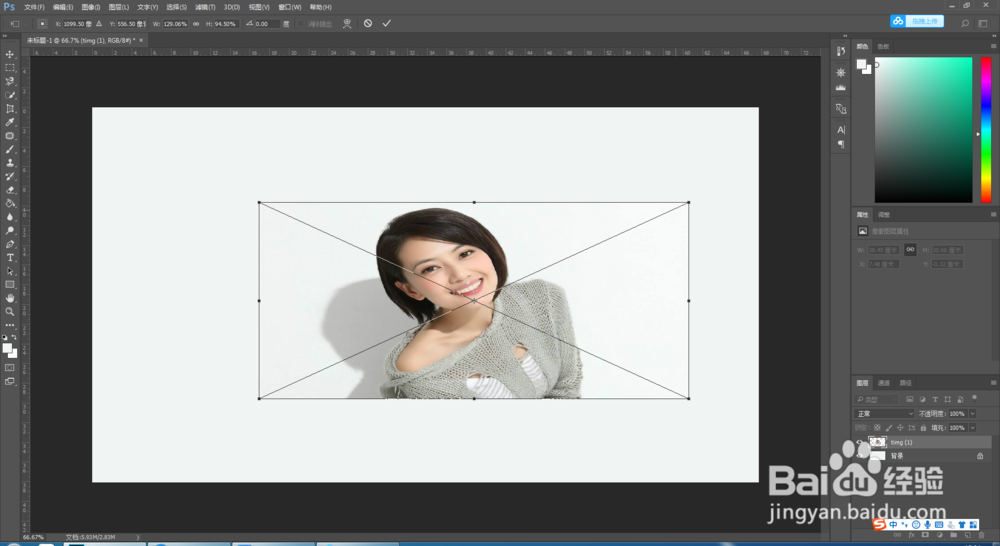Click in the color picker gradient field

tap(923, 129)
